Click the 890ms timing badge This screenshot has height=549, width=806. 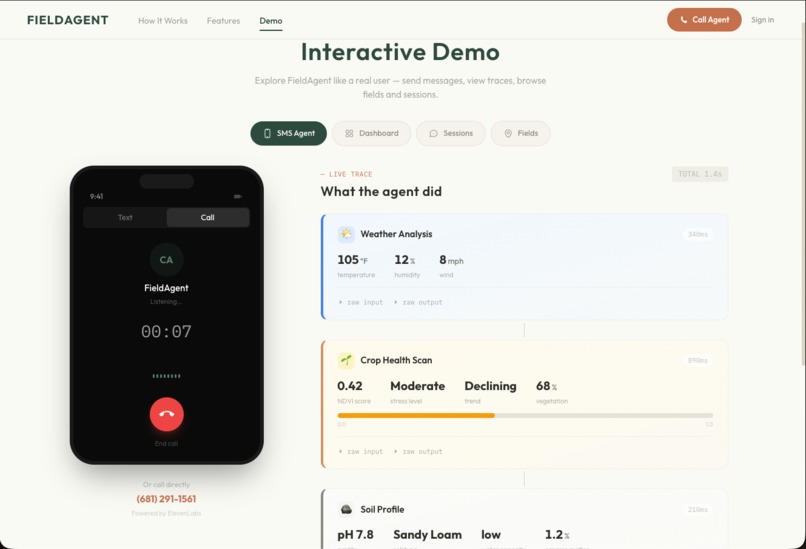pos(698,360)
